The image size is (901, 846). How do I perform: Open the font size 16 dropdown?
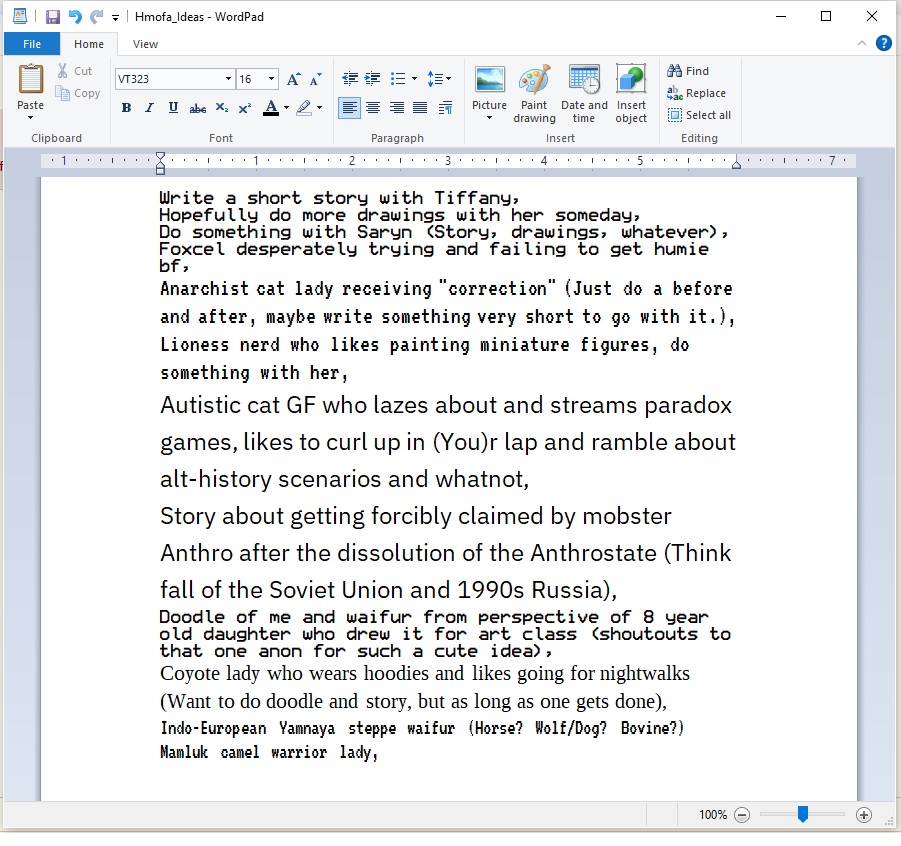[x=271, y=79]
